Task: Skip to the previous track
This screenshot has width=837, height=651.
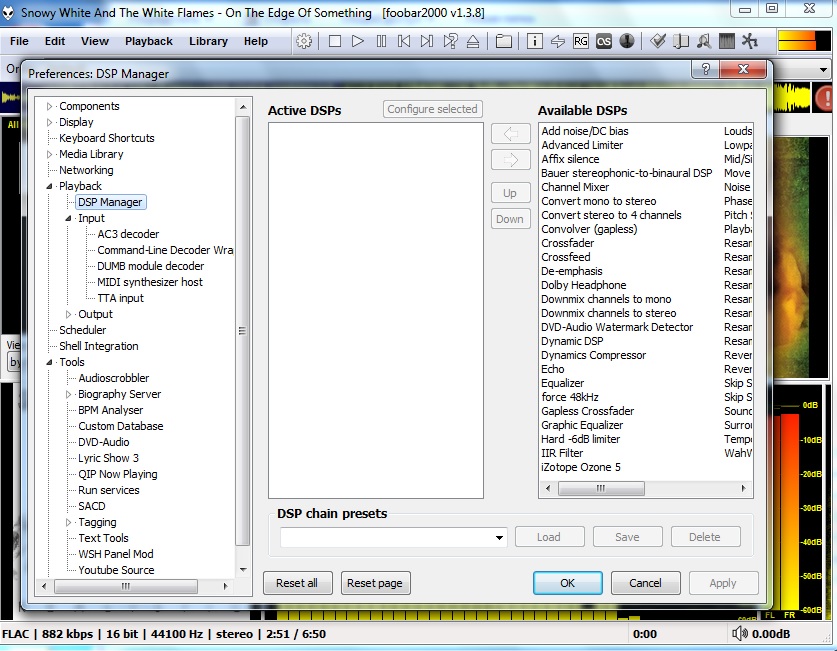Action: (x=404, y=41)
